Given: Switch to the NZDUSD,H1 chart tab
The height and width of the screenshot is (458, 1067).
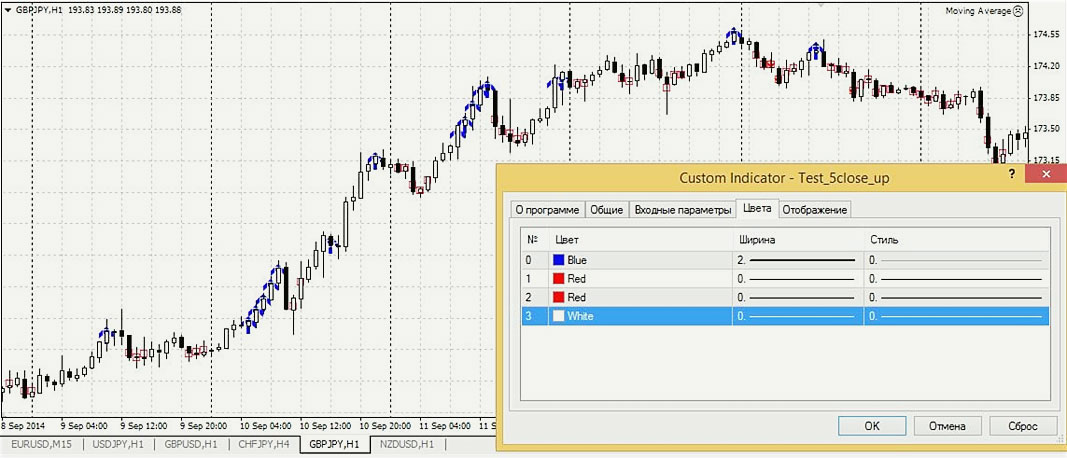Looking at the screenshot, I should (406, 443).
